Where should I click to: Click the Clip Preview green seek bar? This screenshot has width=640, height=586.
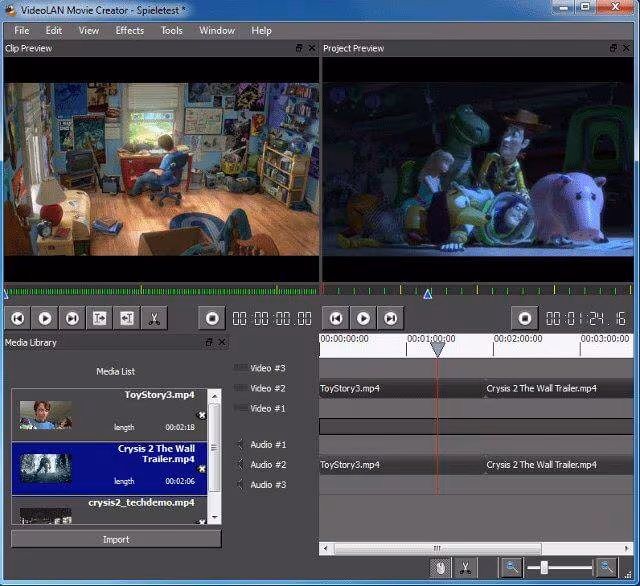pyautogui.click(x=162, y=291)
